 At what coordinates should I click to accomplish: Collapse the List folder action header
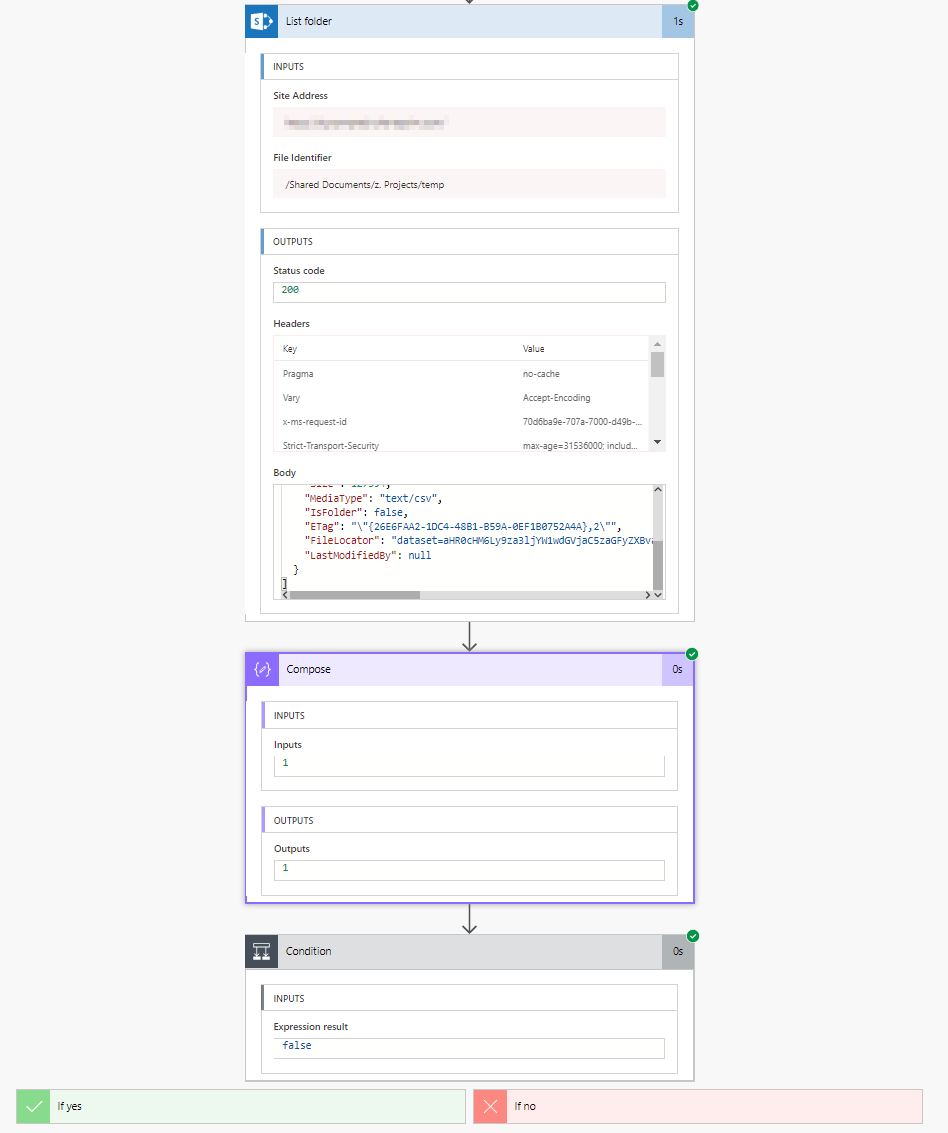point(470,21)
